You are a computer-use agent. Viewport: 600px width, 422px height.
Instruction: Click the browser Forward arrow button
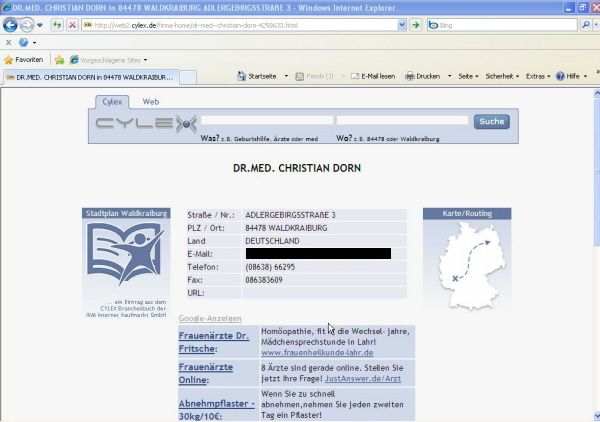click(x=27, y=25)
